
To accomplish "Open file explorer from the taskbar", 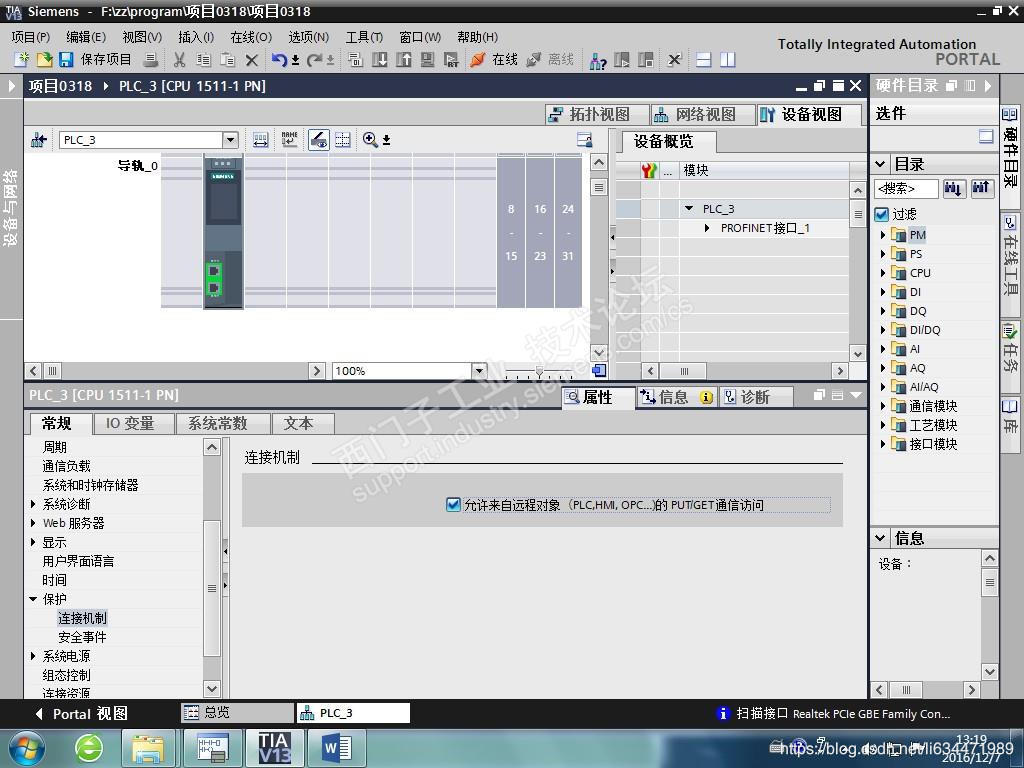I will tap(148, 748).
